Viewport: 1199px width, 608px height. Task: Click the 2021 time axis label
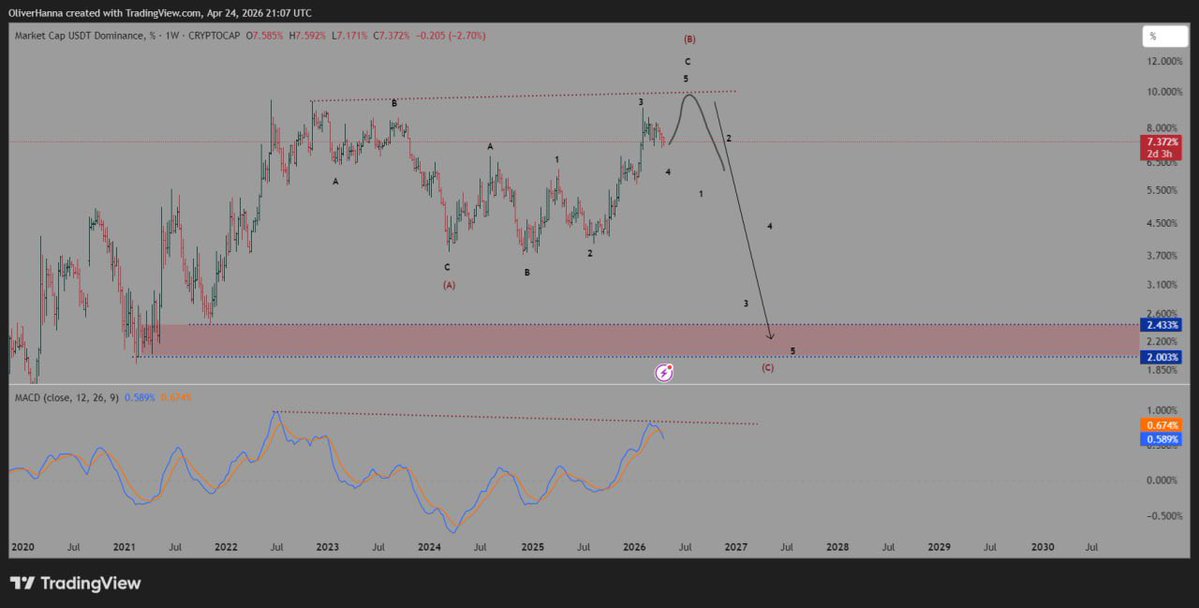(124, 548)
